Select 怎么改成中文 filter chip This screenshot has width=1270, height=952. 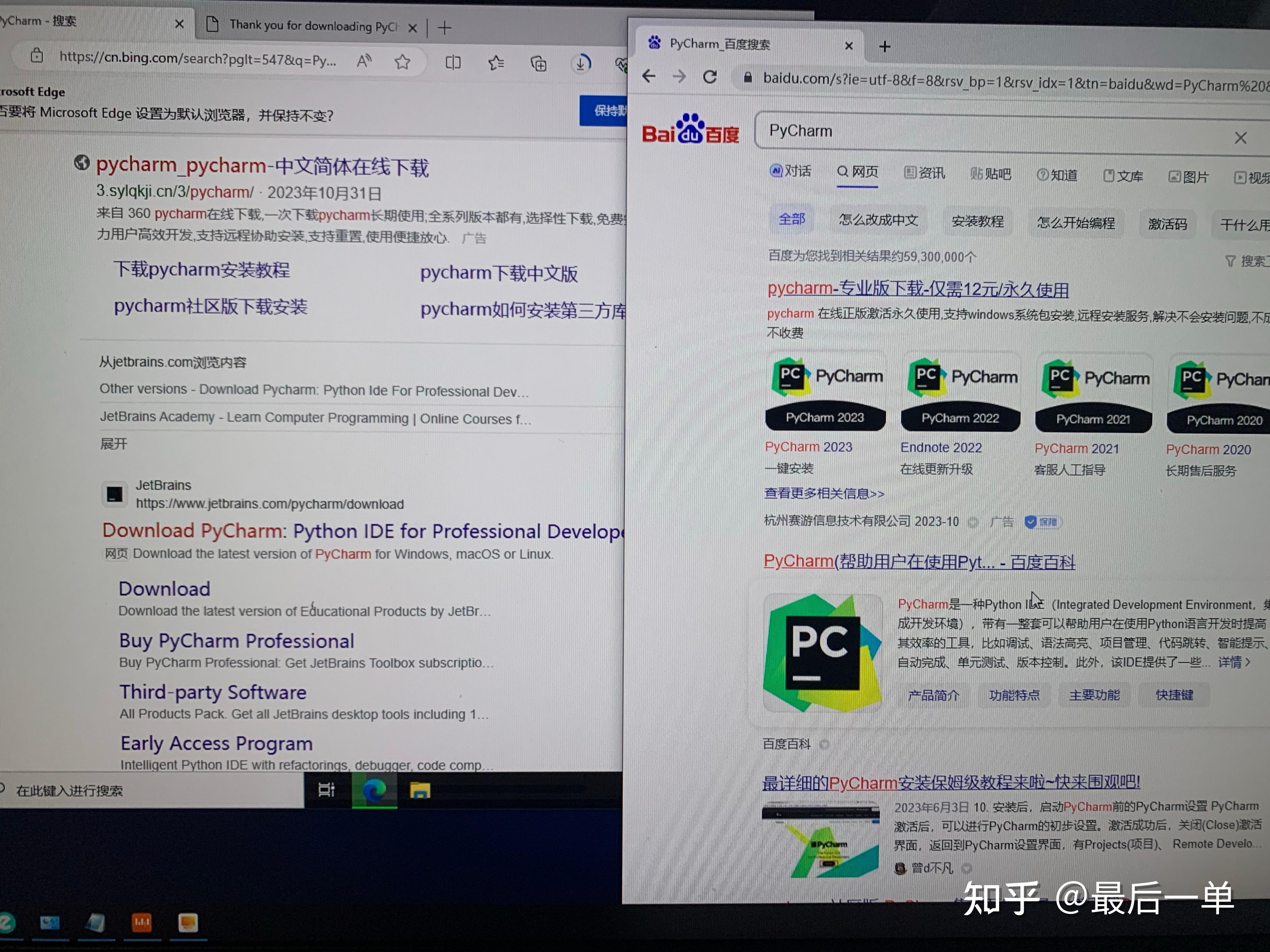pos(878,220)
